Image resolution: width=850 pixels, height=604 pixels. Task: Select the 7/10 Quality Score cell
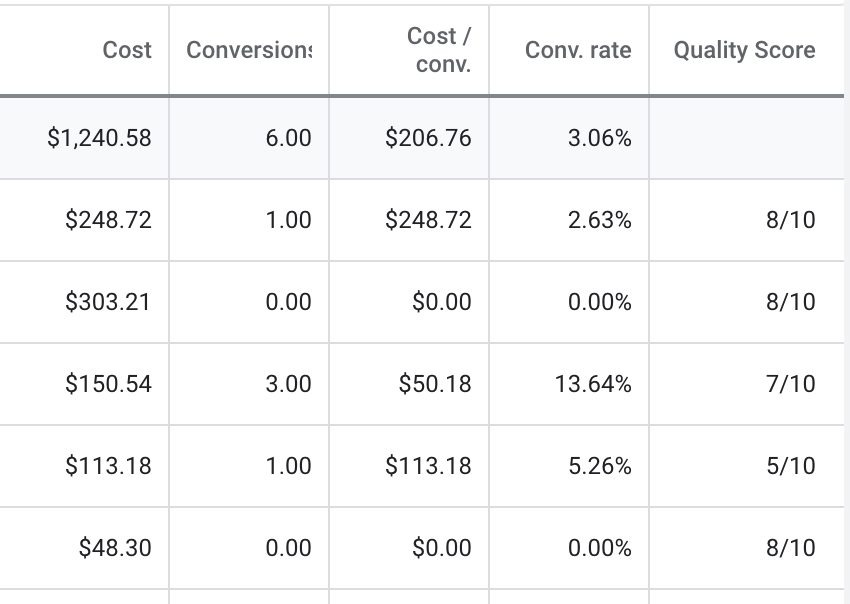790,384
